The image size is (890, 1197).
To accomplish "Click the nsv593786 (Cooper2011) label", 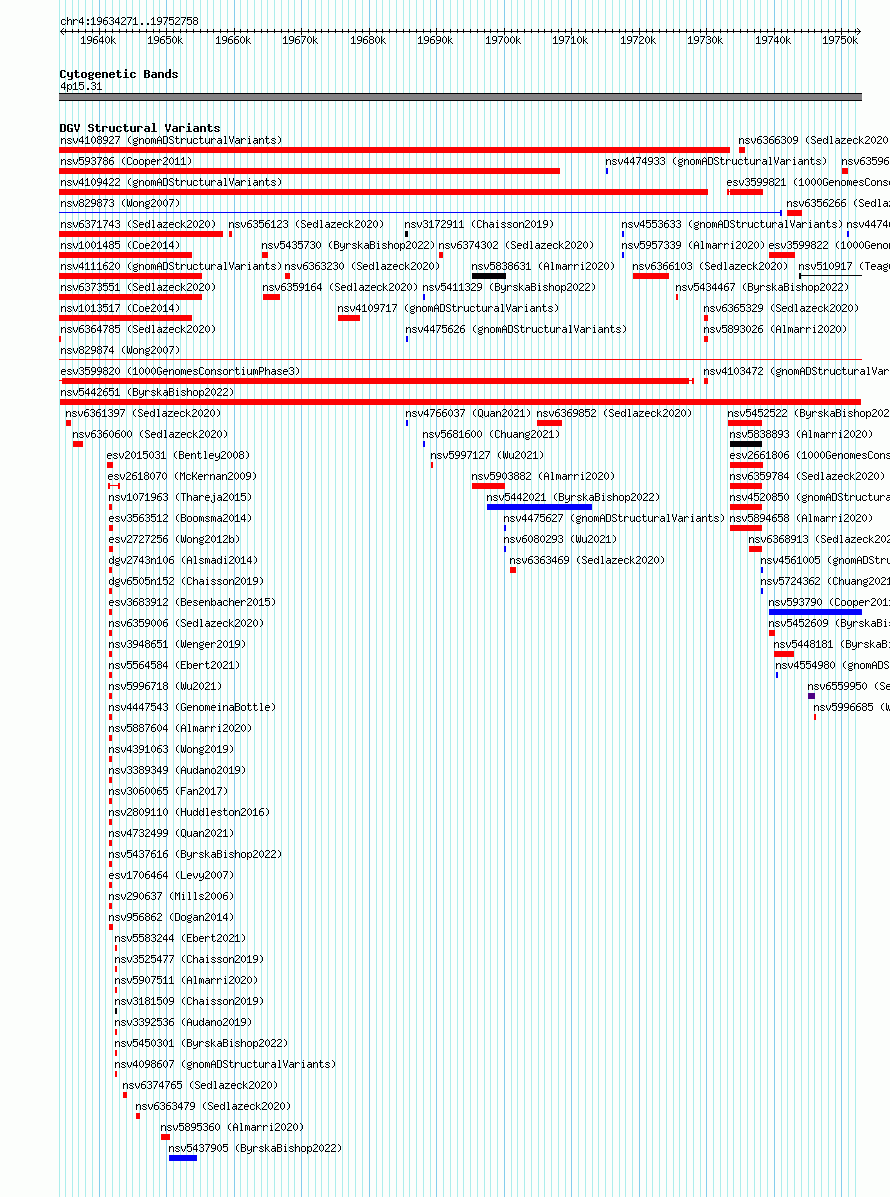I will pos(126,162).
